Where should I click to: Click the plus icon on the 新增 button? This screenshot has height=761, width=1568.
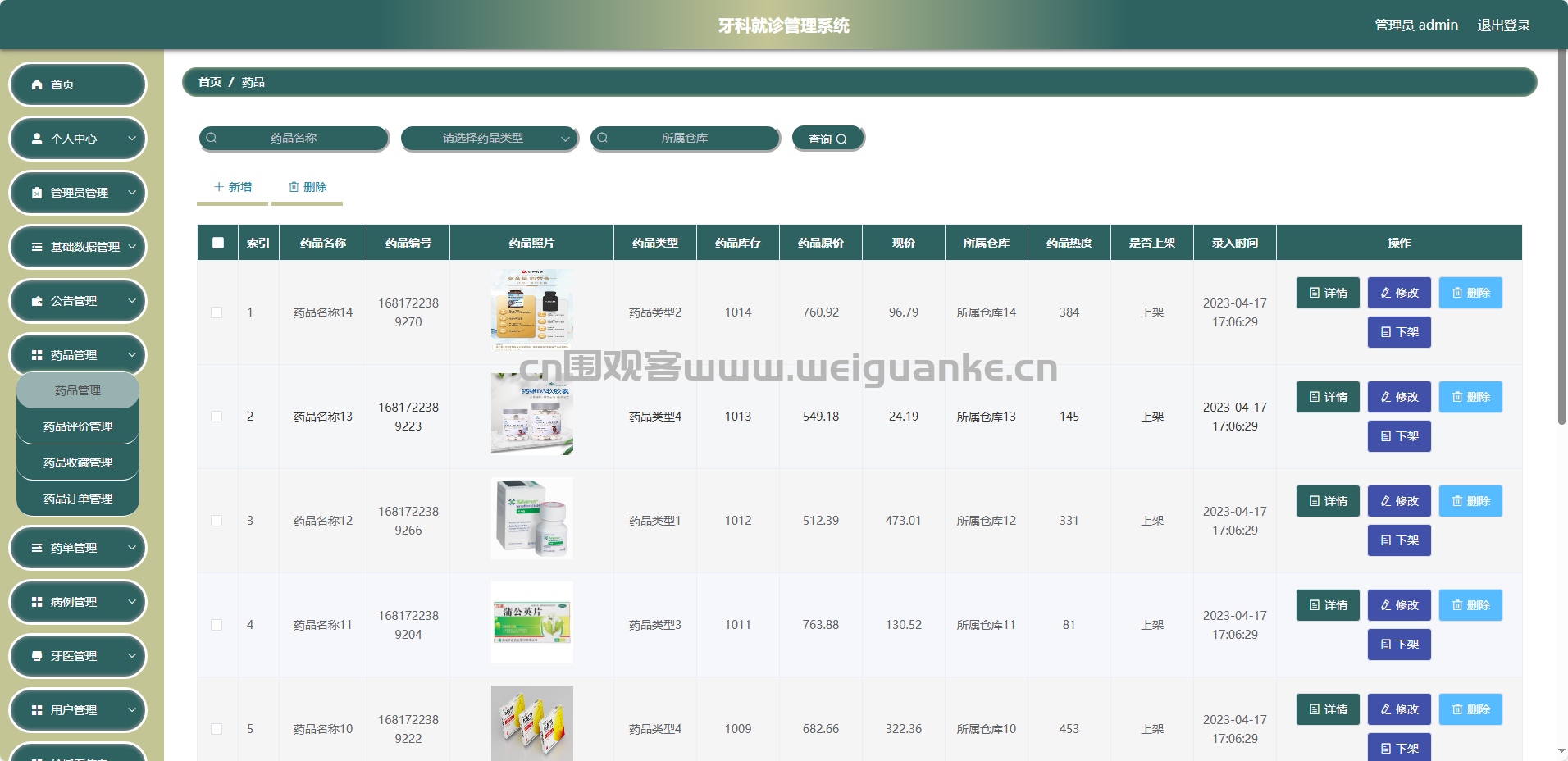coord(219,187)
